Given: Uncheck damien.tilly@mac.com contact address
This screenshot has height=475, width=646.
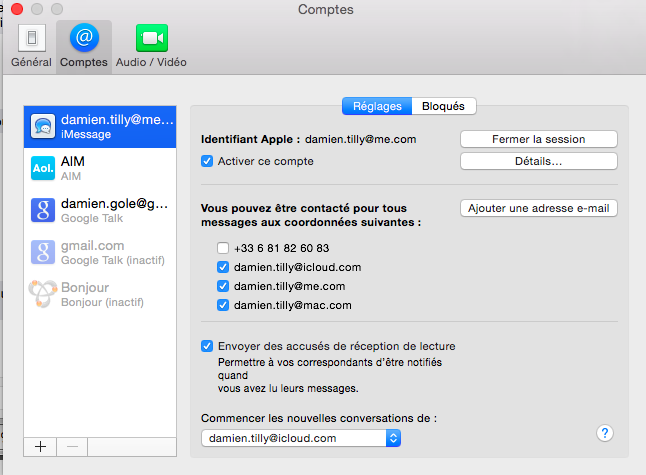Looking at the screenshot, I should 223,305.
